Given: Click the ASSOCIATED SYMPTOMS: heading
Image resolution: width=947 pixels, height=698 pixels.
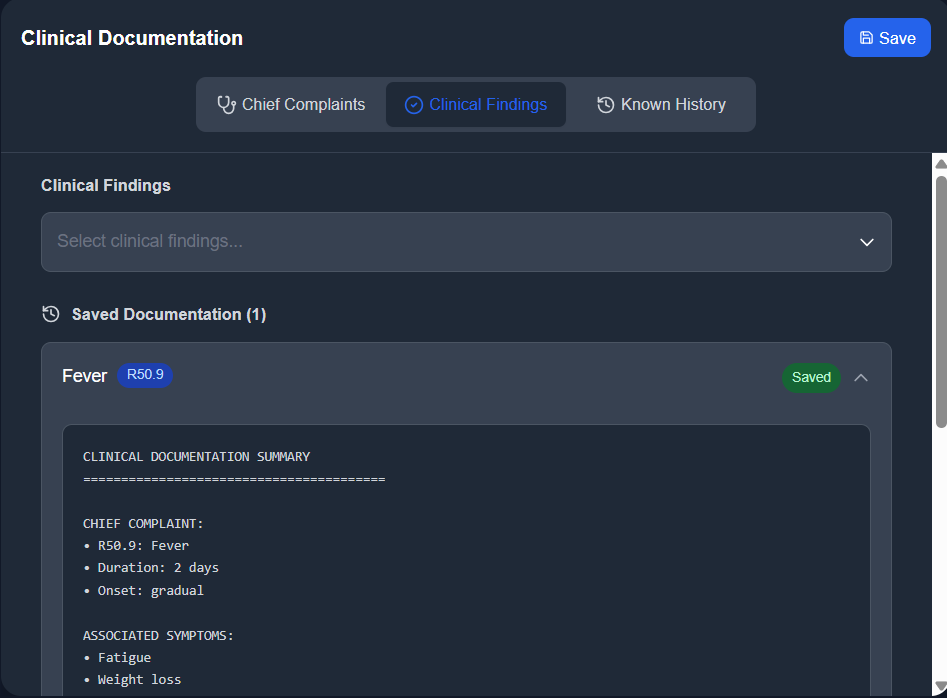Looking at the screenshot, I should pyautogui.click(x=158, y=635).
